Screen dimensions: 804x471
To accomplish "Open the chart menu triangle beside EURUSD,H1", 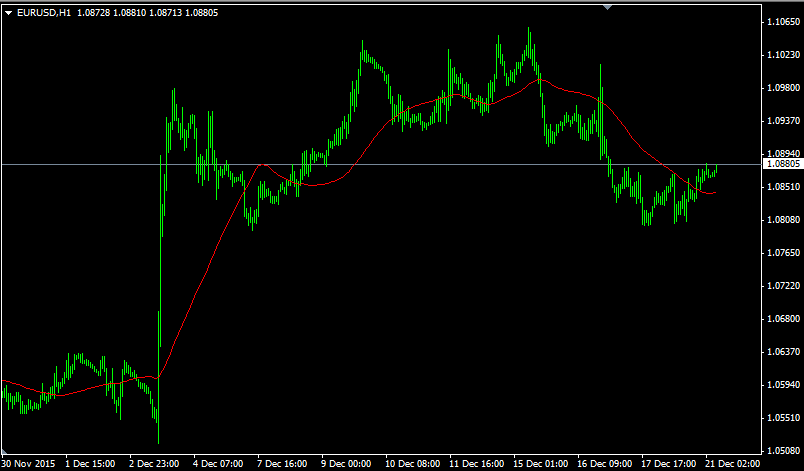I will coord(8,13).
